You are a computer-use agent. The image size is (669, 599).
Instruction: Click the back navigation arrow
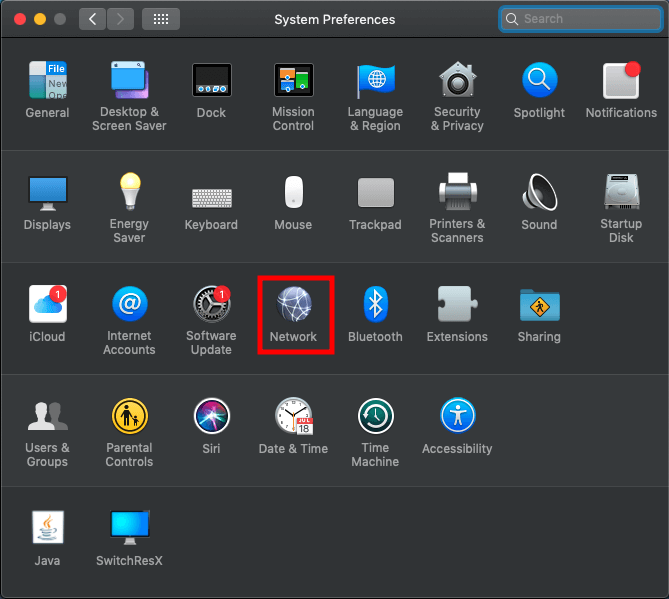pyautogui.click(x=92, y=19)
